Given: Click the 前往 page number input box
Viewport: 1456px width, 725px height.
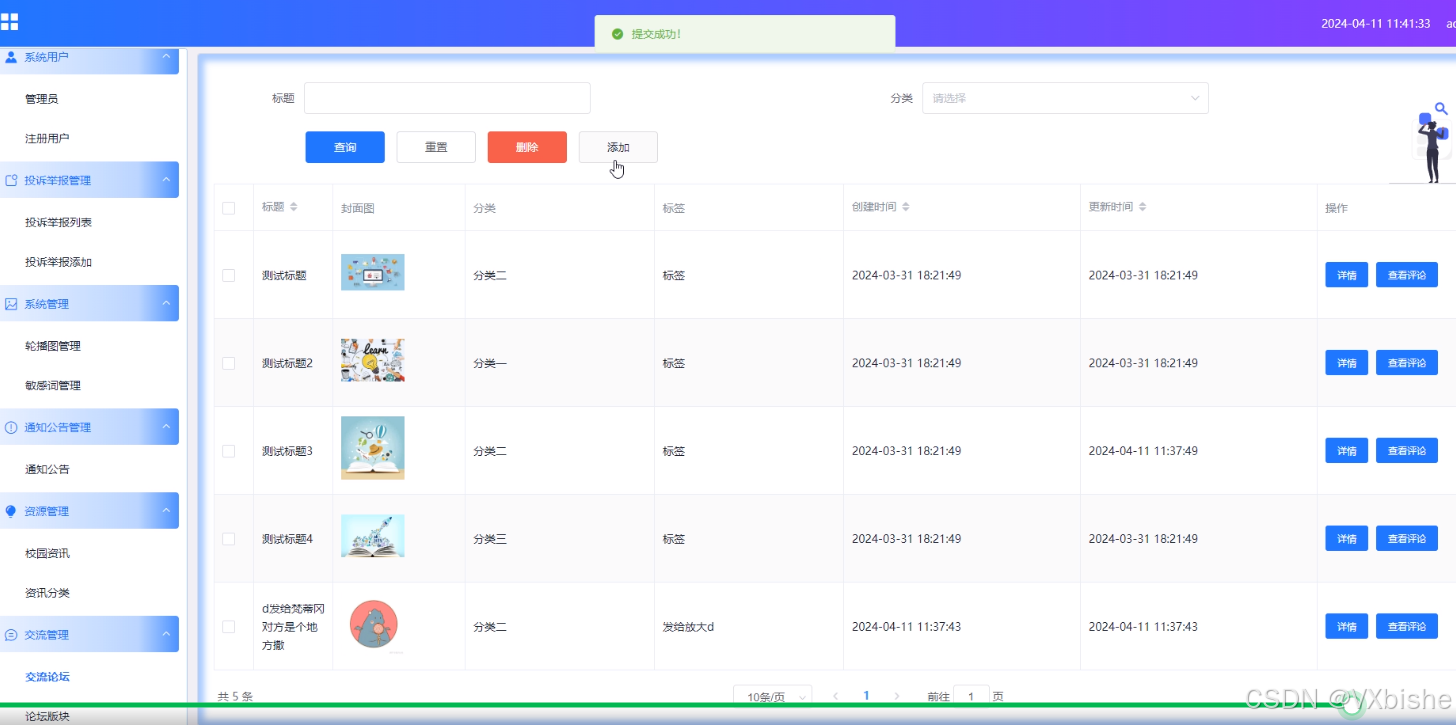Looking at the screenshot, I should pyautogui.click(x=971, y=696).
